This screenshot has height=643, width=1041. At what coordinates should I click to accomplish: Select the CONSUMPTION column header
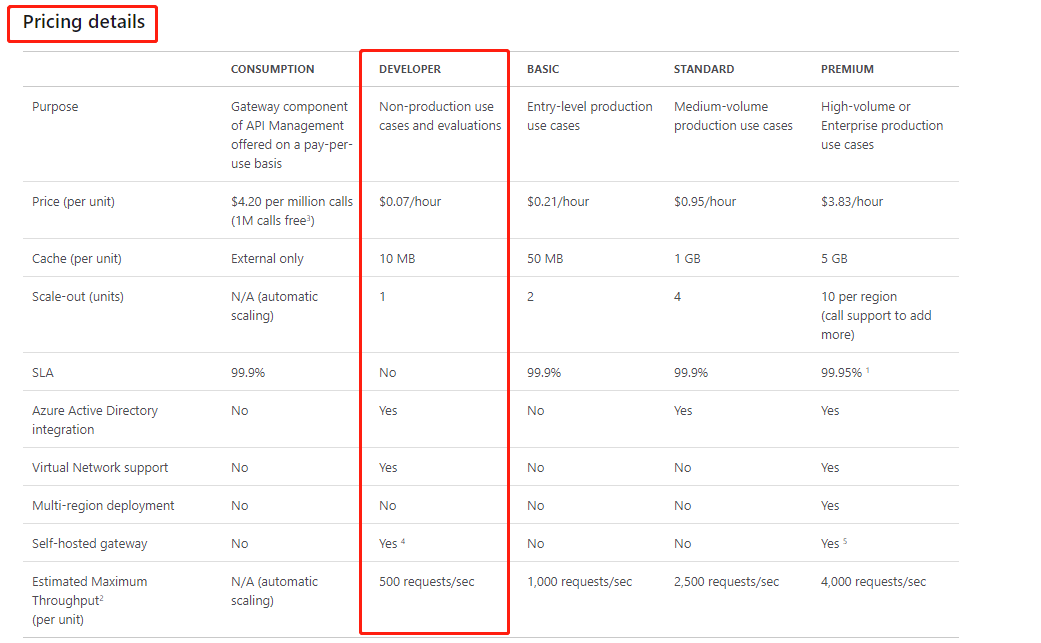tap(272, 69)
